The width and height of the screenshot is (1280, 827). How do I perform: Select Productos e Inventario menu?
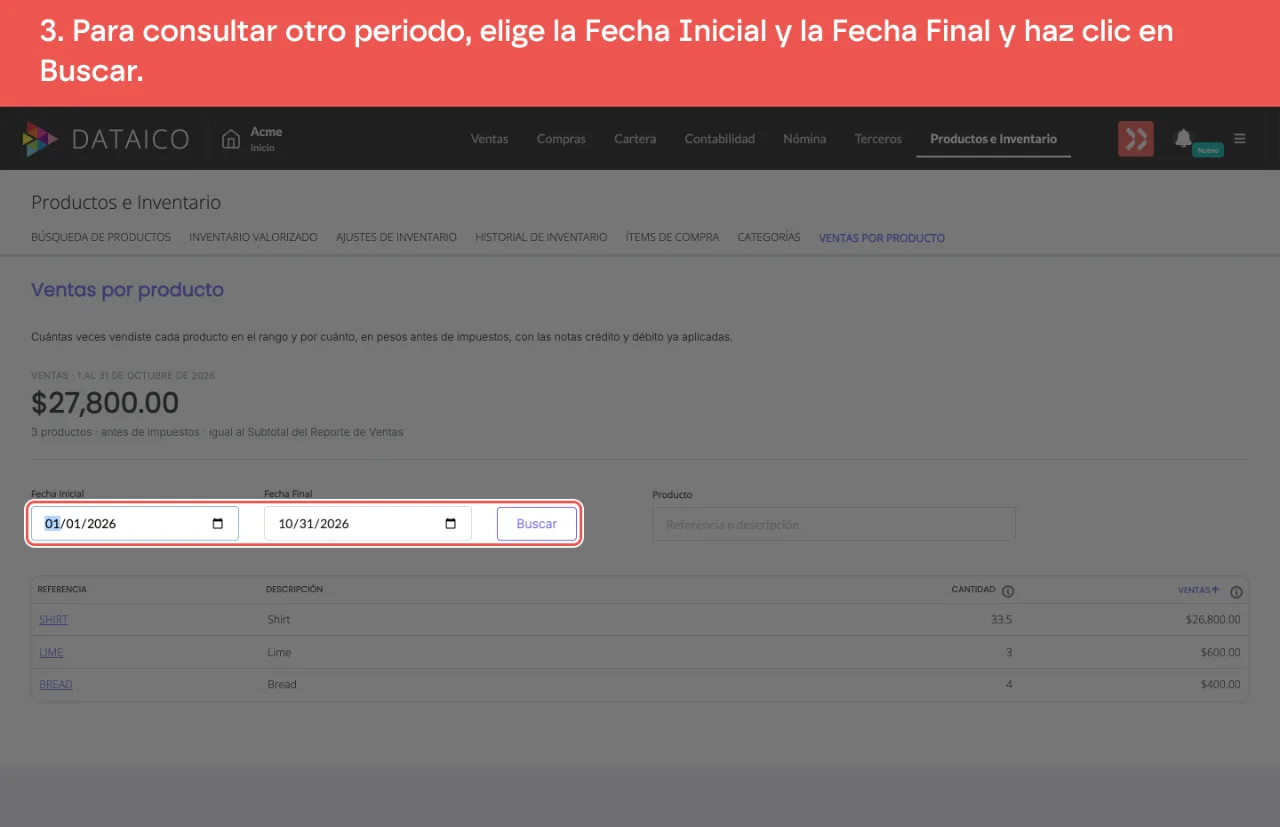click(993, 139)
